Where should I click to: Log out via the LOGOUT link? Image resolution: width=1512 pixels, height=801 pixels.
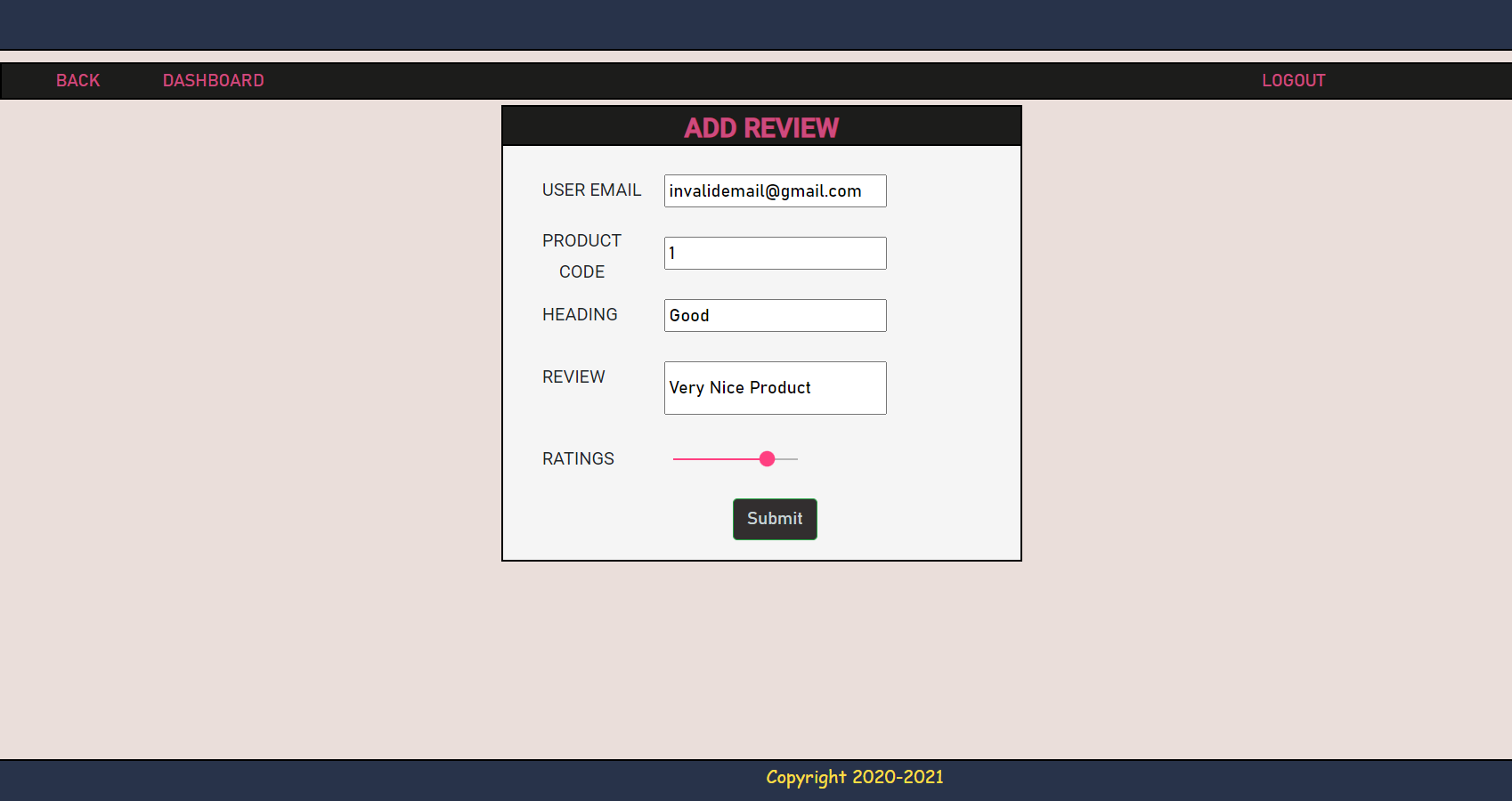point(1293,80)
